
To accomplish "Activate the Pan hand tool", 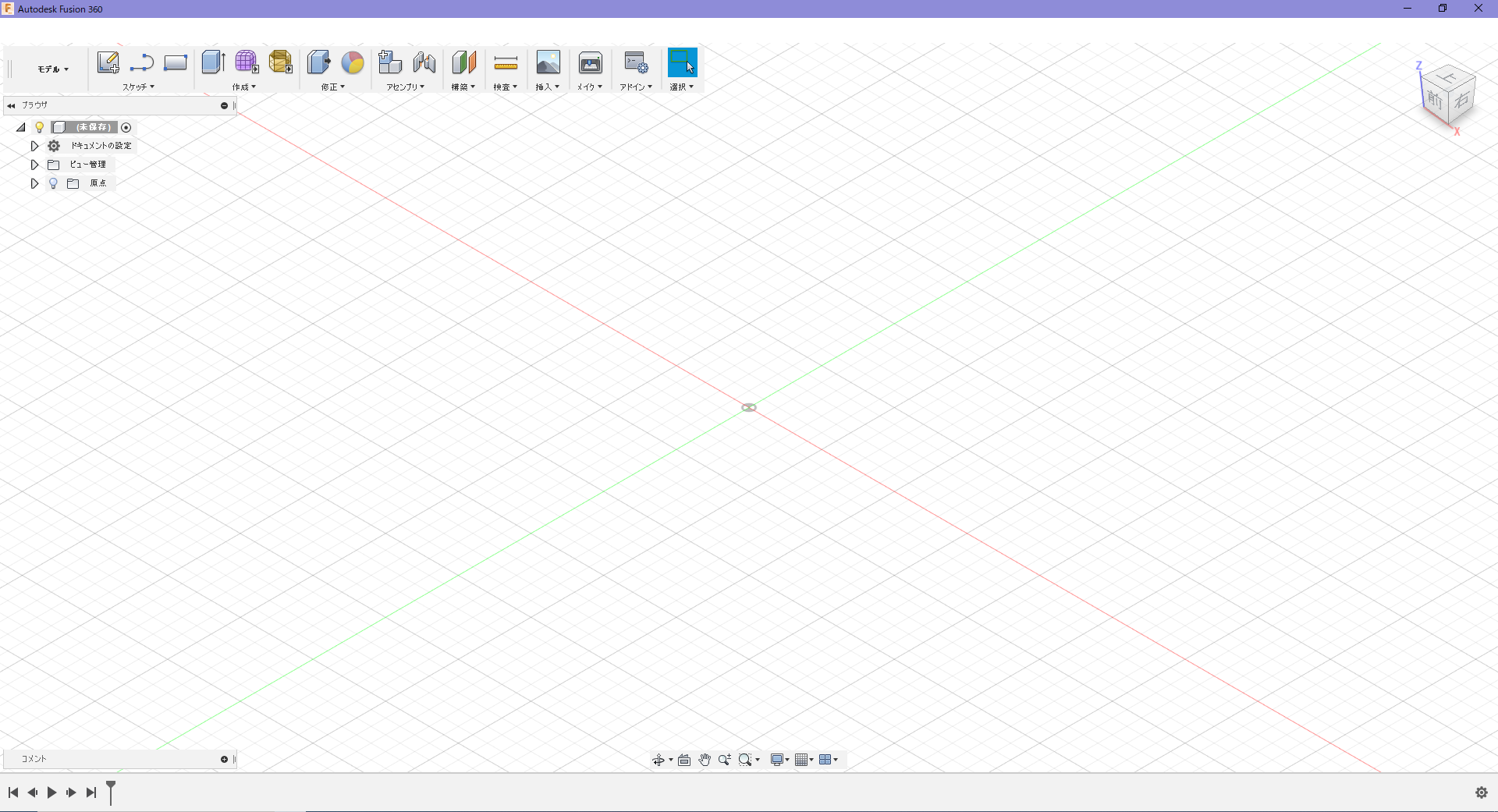I will pyautogui.click(x=705, y=760).
